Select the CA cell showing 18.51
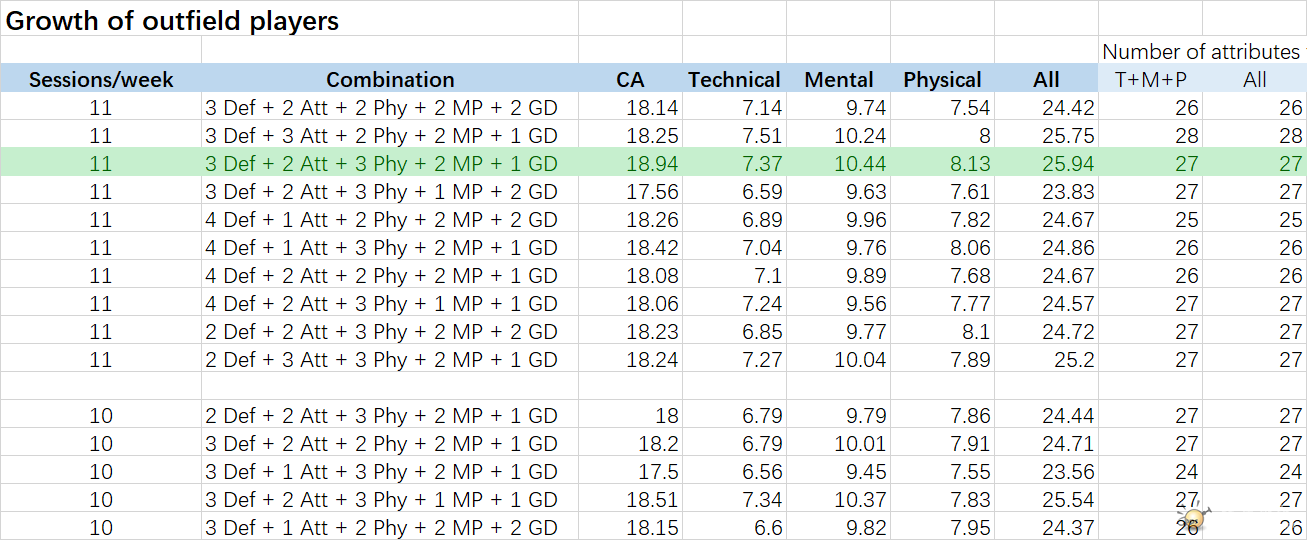Screen dimensions: 1307x540 point(652,500)
